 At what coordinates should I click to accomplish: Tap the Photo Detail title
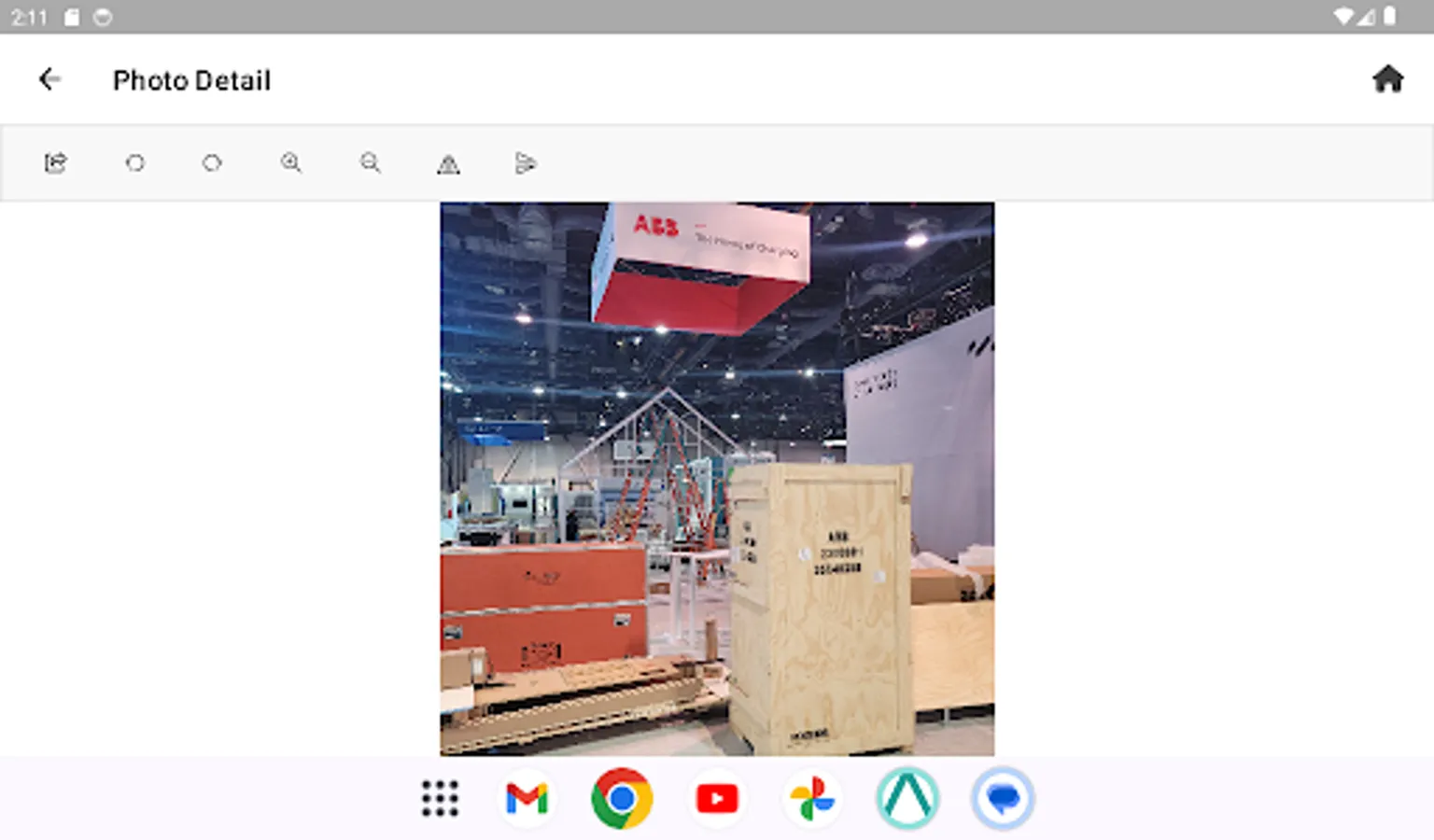pos(191,80)
